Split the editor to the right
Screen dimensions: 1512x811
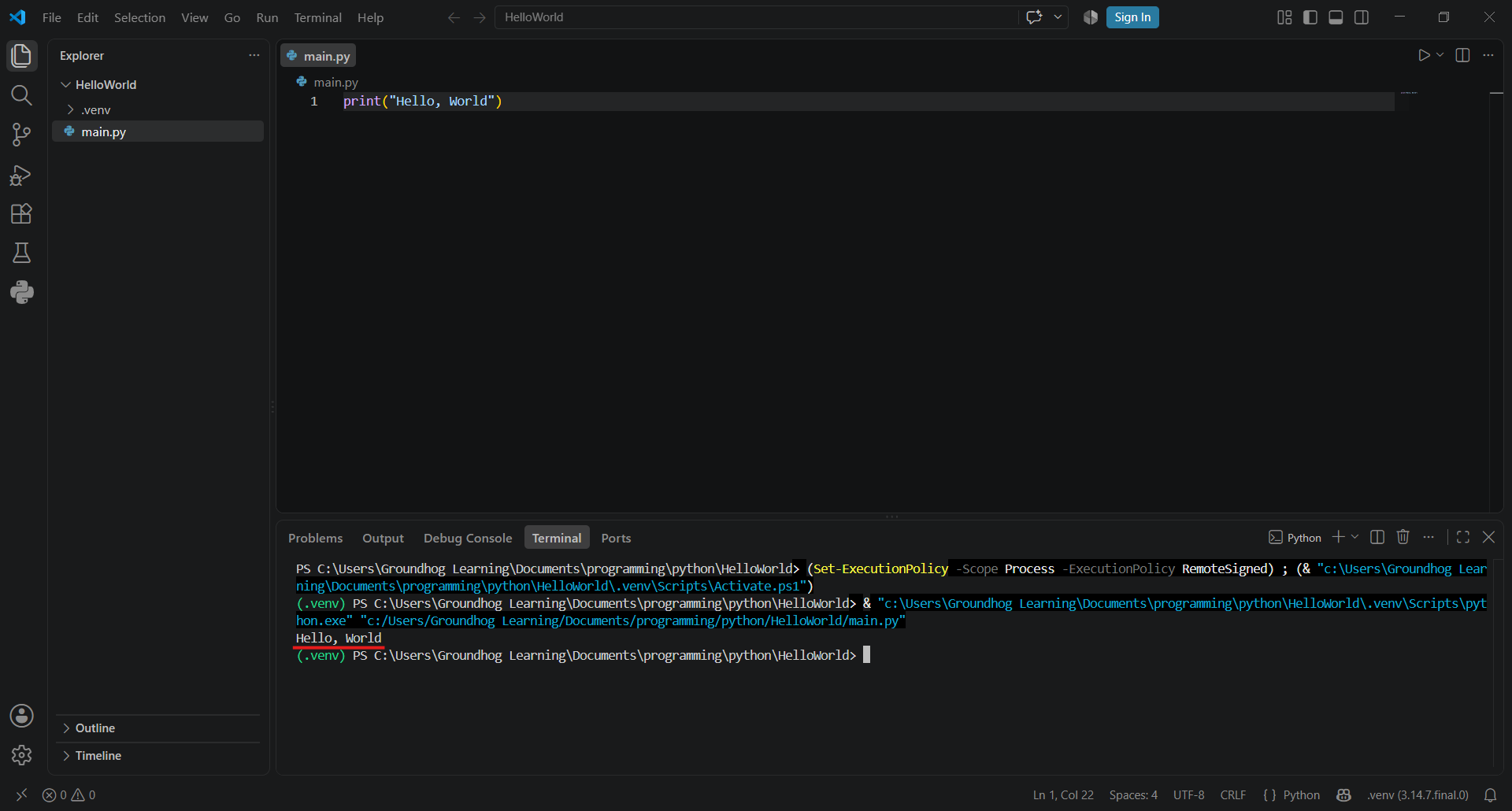coord(1462,55)
